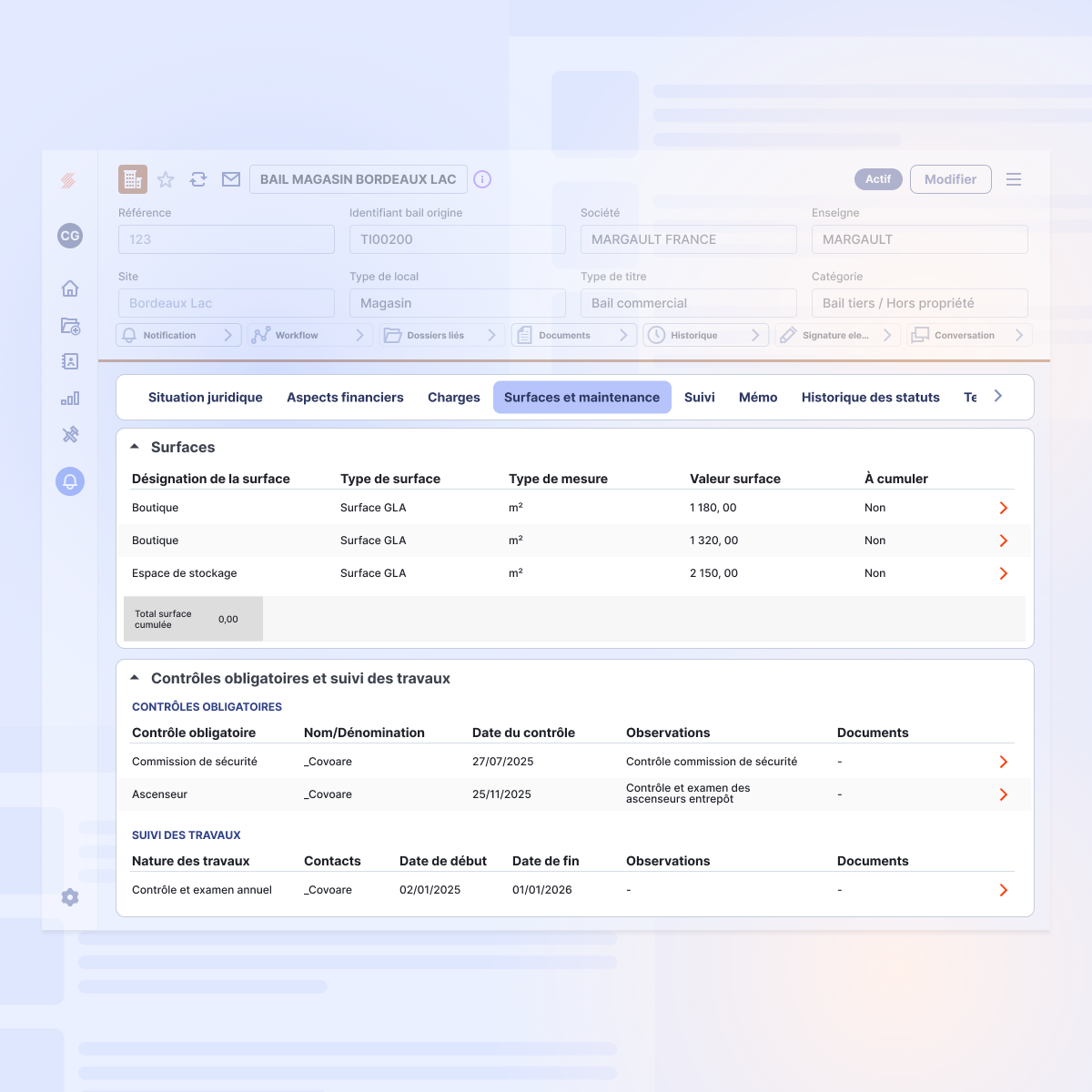The width and height of the screenshot is (1092, 1092).
Task: Show more tabs with right chevron
Action: point(998,396)
